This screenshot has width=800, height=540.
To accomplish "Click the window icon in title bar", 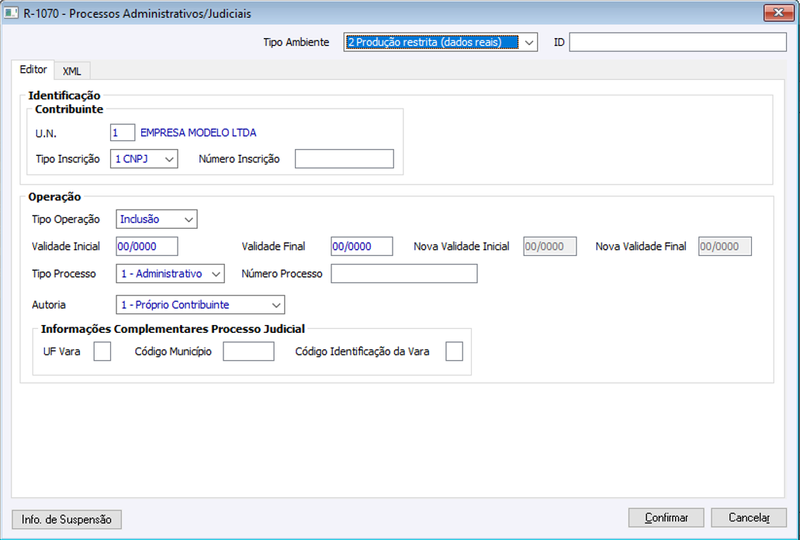I will coord(11,13).
